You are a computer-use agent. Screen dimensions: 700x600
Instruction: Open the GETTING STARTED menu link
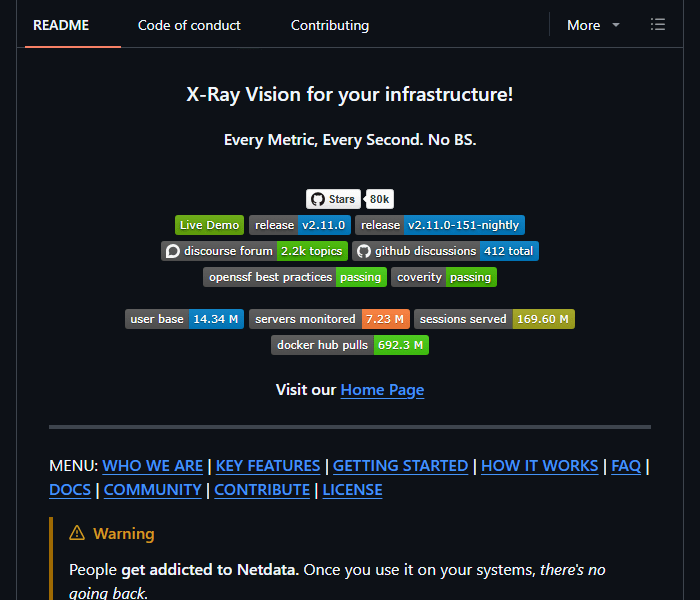(400, 466)
